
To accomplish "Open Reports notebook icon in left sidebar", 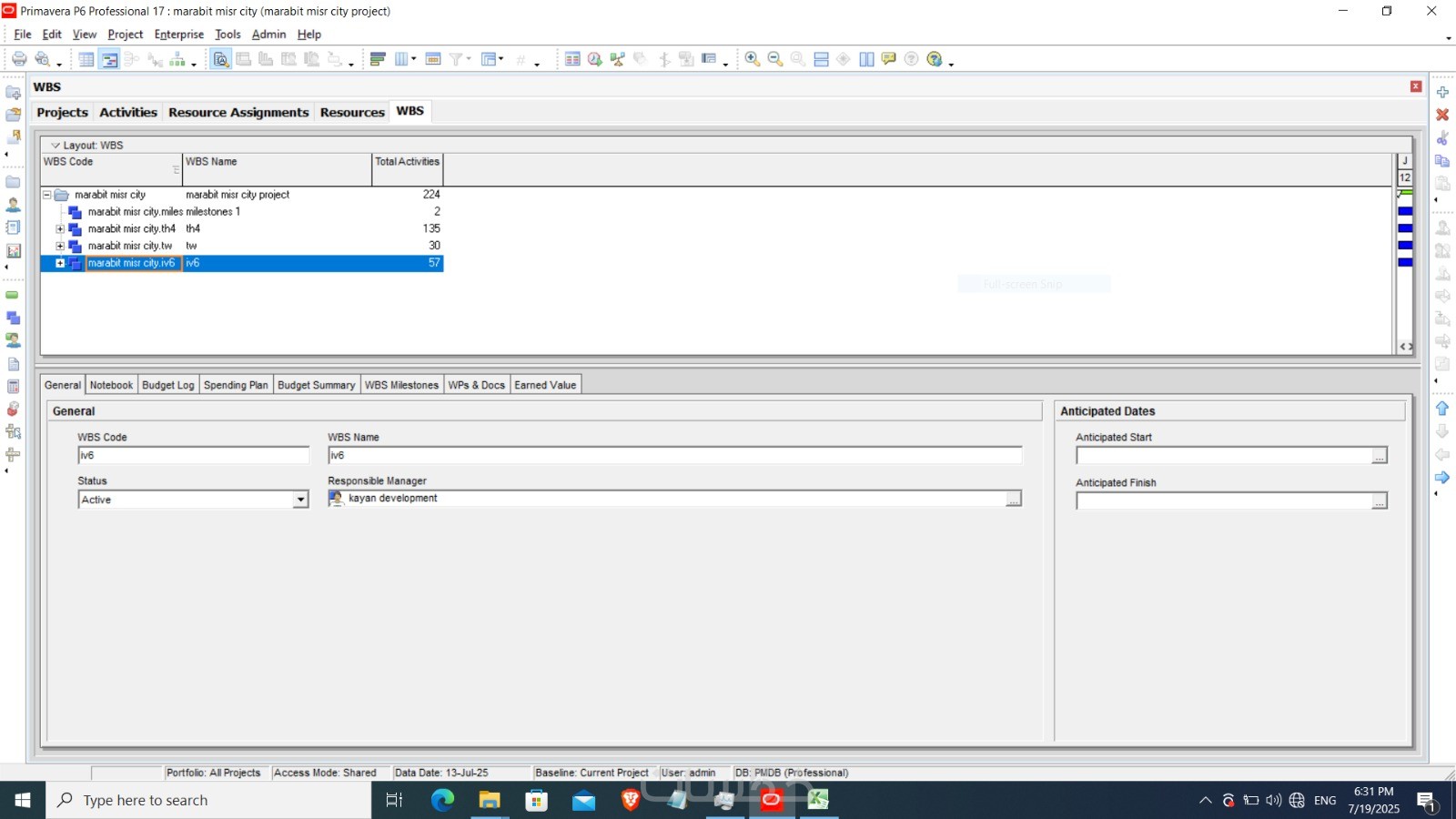I will click(14, 227).
